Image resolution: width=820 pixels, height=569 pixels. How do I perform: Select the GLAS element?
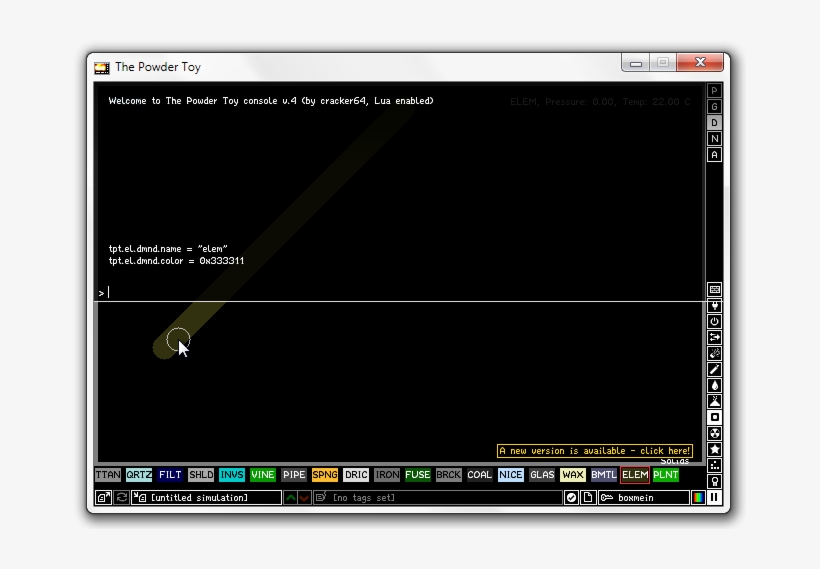click(542, 475)
